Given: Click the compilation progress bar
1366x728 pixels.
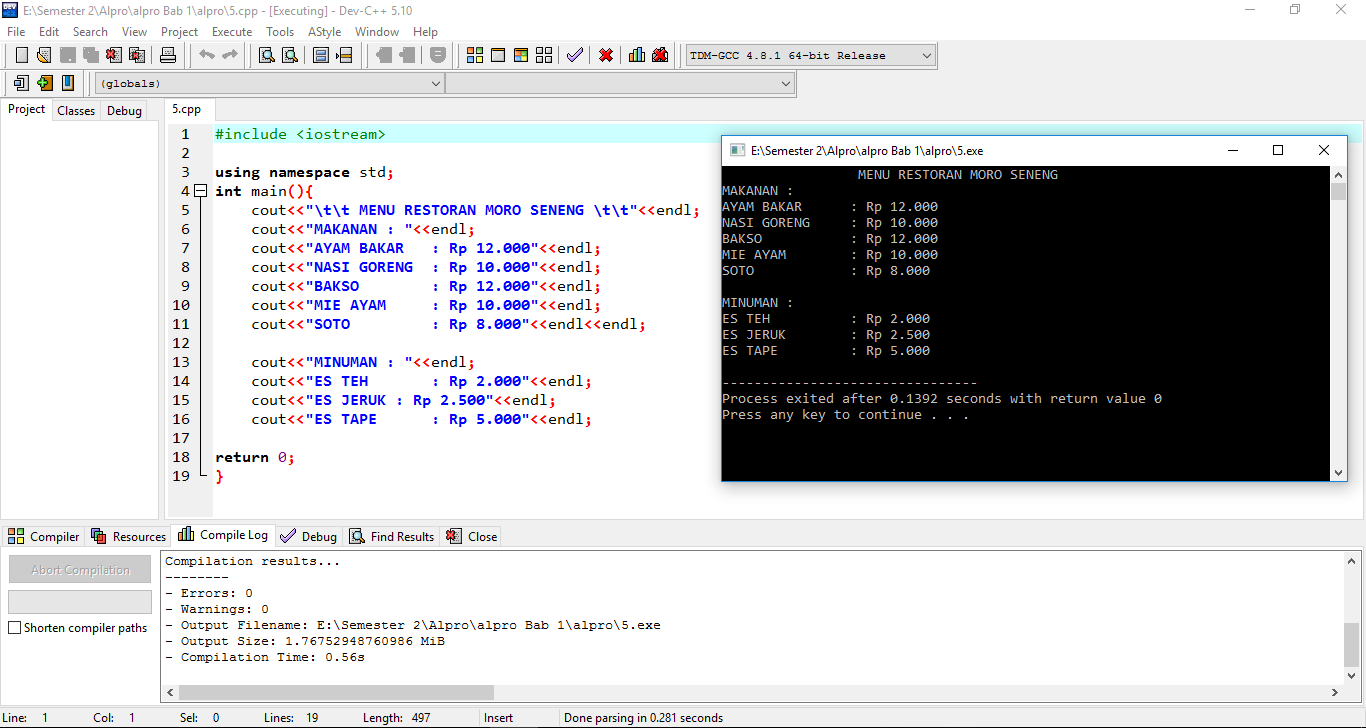Looking at the screenshot, I should click(x=79, y=602).
